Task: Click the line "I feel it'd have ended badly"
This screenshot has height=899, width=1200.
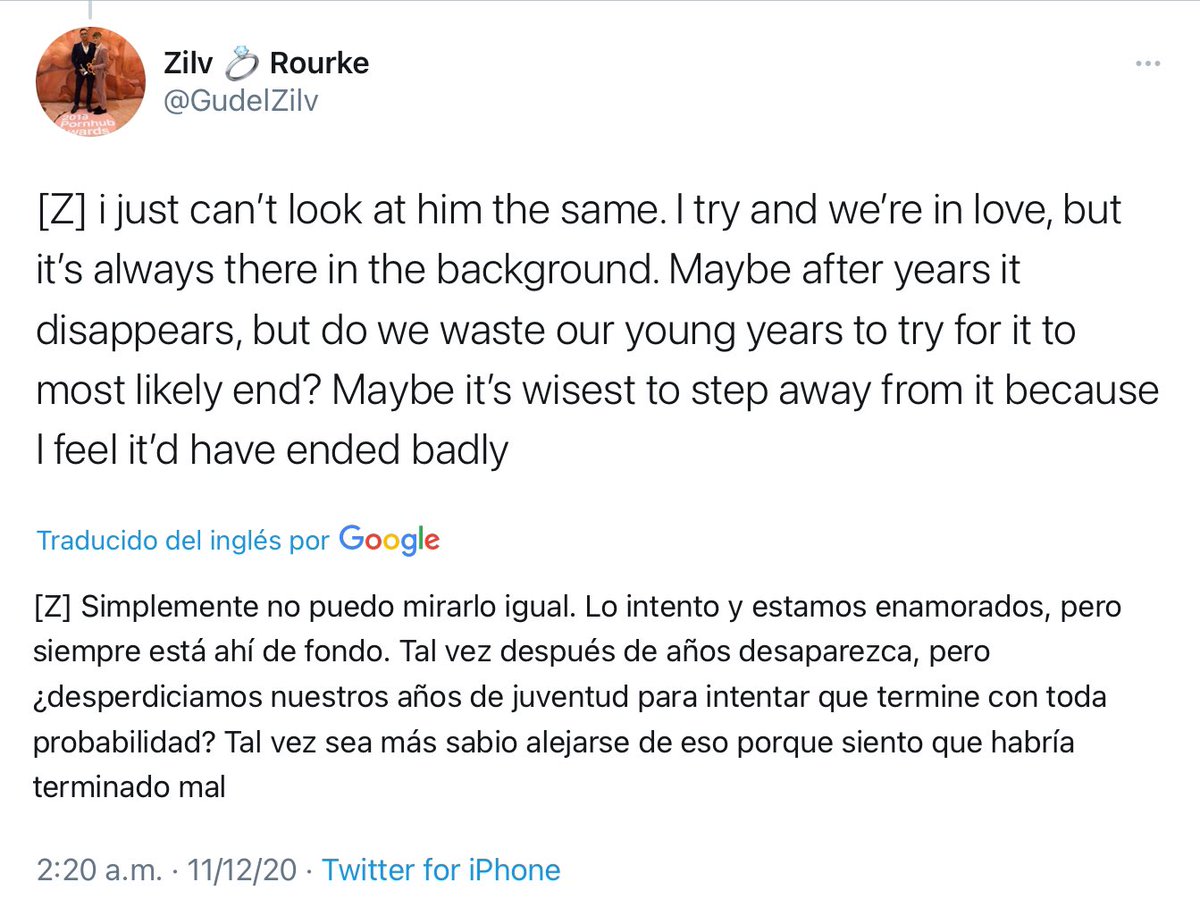Action: point(272,451)
